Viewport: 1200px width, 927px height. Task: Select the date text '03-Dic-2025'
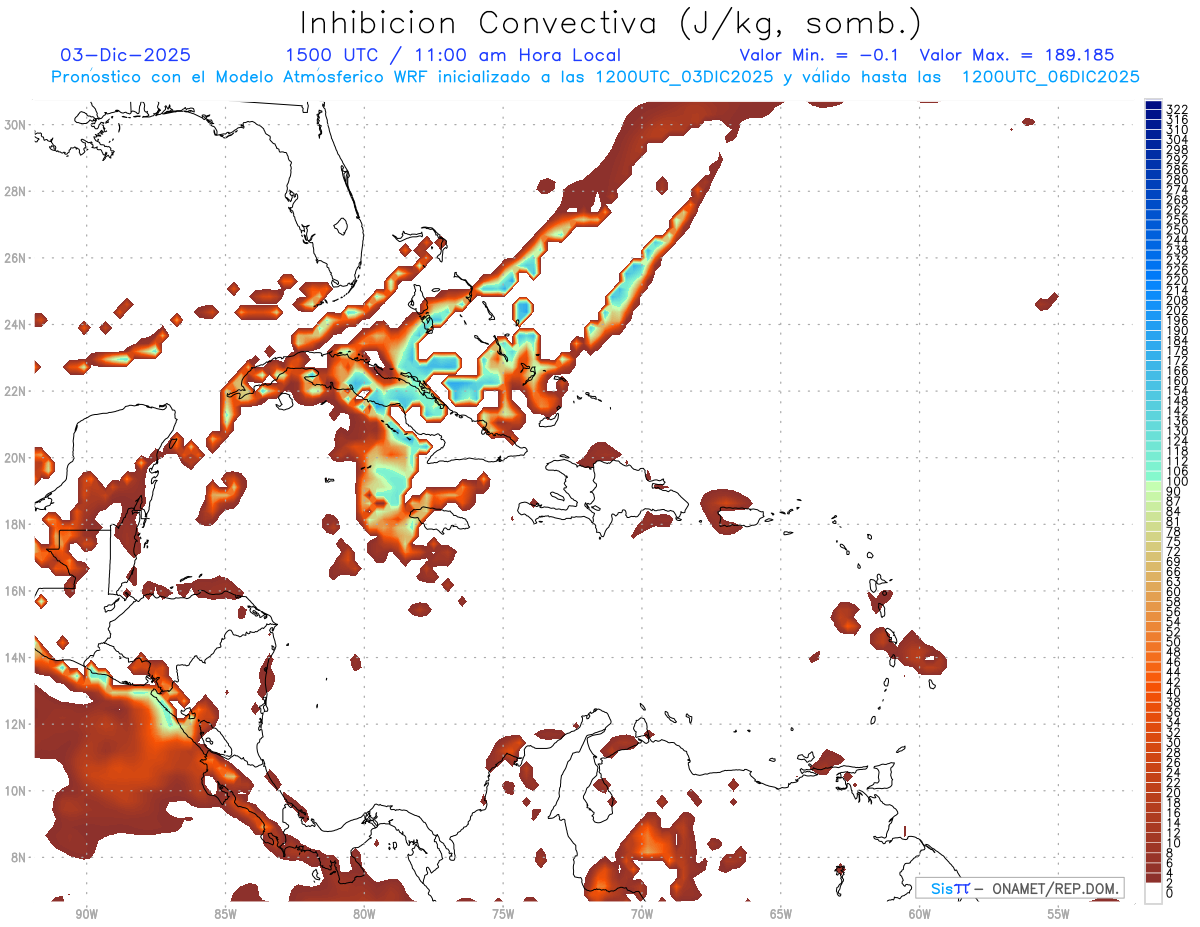(x=125, y=56)
